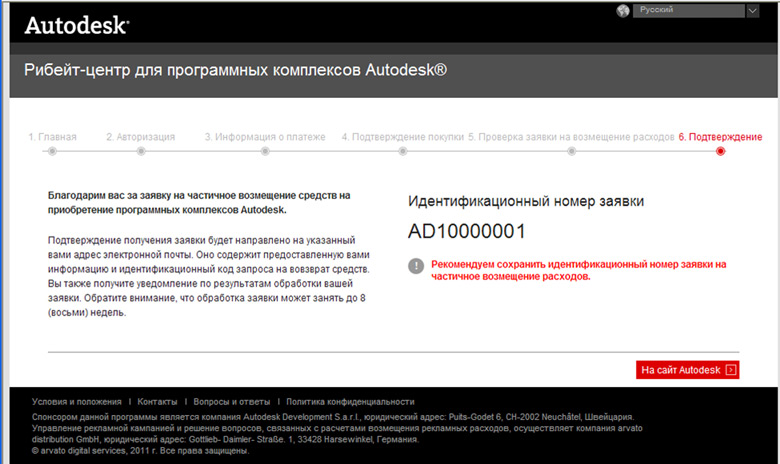
Task: Click the page title Рибейт-центр для программных комплексов Autodesk
Action: pos(235,70)
